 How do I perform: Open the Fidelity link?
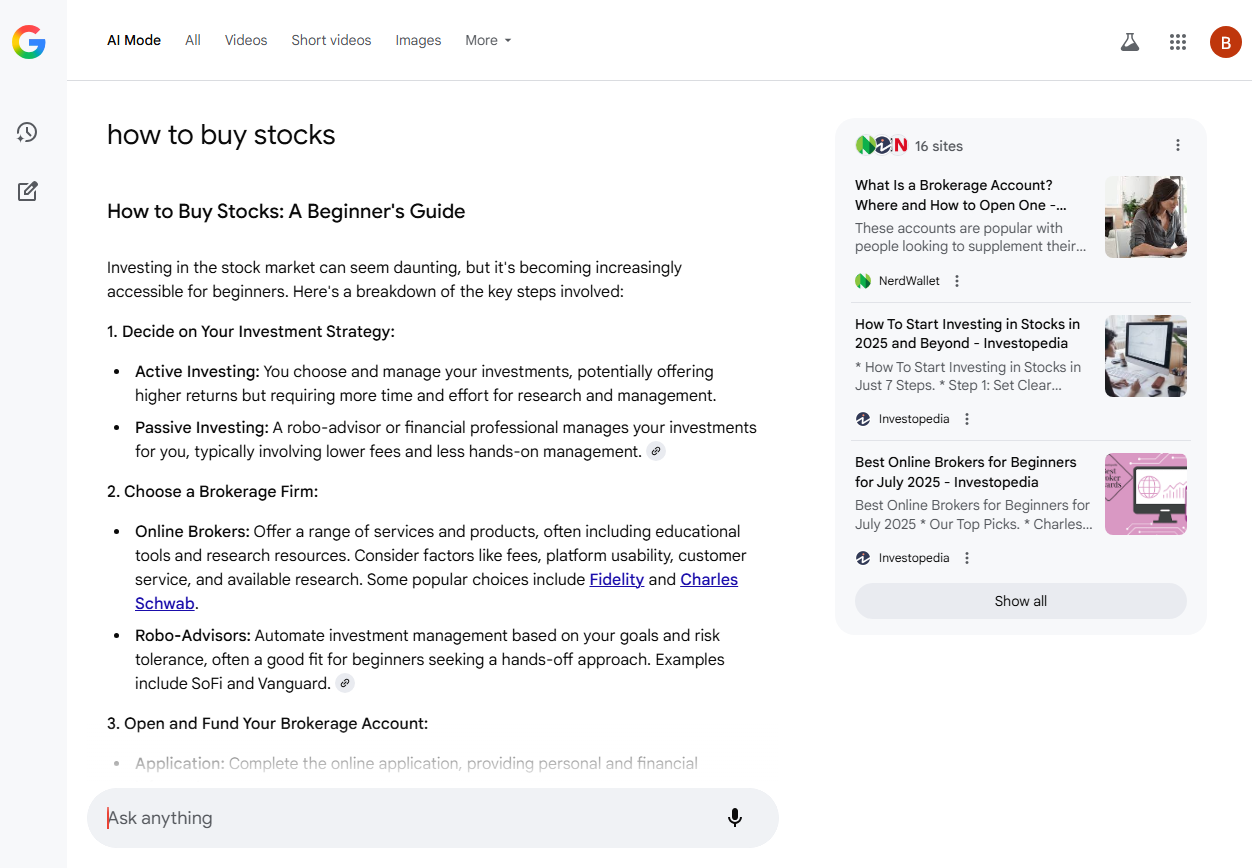[x=617, y=579]
